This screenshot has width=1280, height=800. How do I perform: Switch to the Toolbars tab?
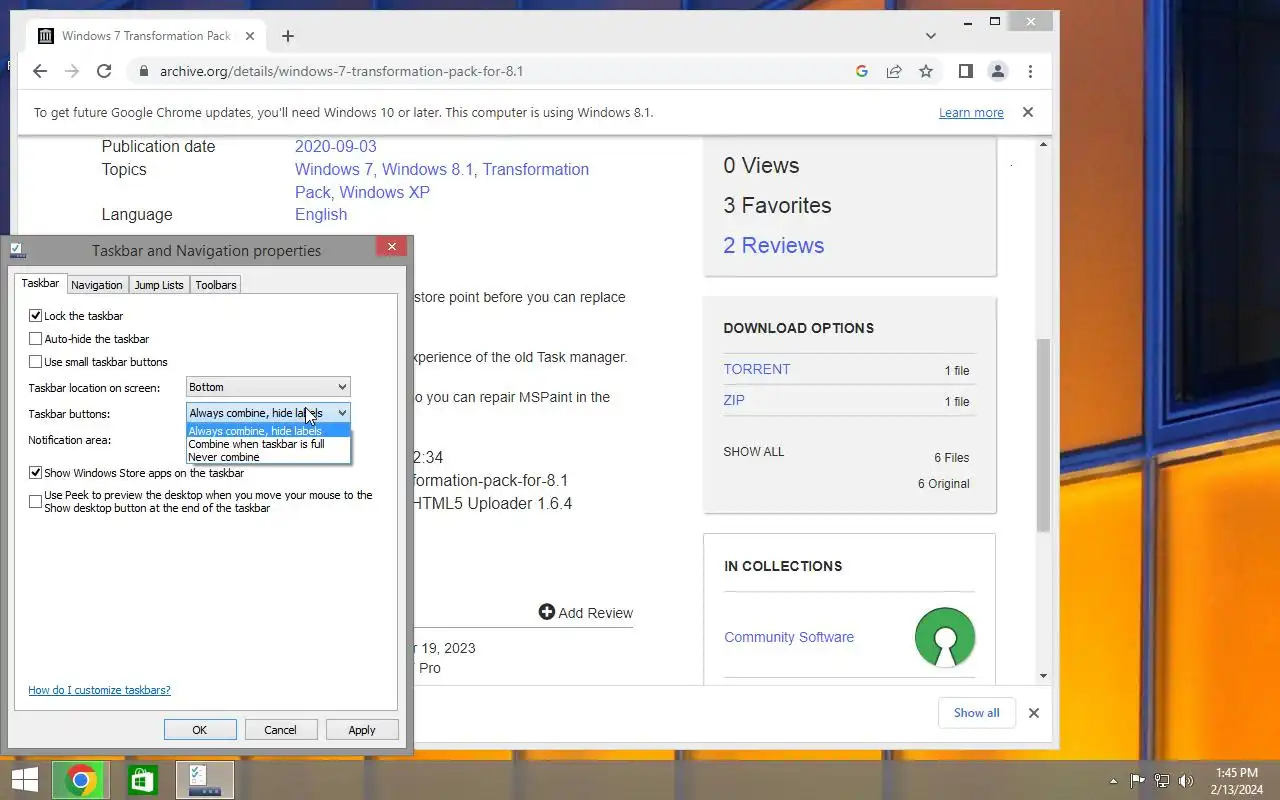pyautogui.click(x=216, y=285)
